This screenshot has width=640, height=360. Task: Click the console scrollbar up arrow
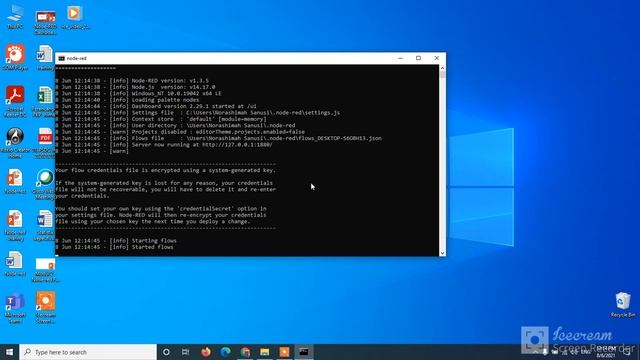click(442, 69)
